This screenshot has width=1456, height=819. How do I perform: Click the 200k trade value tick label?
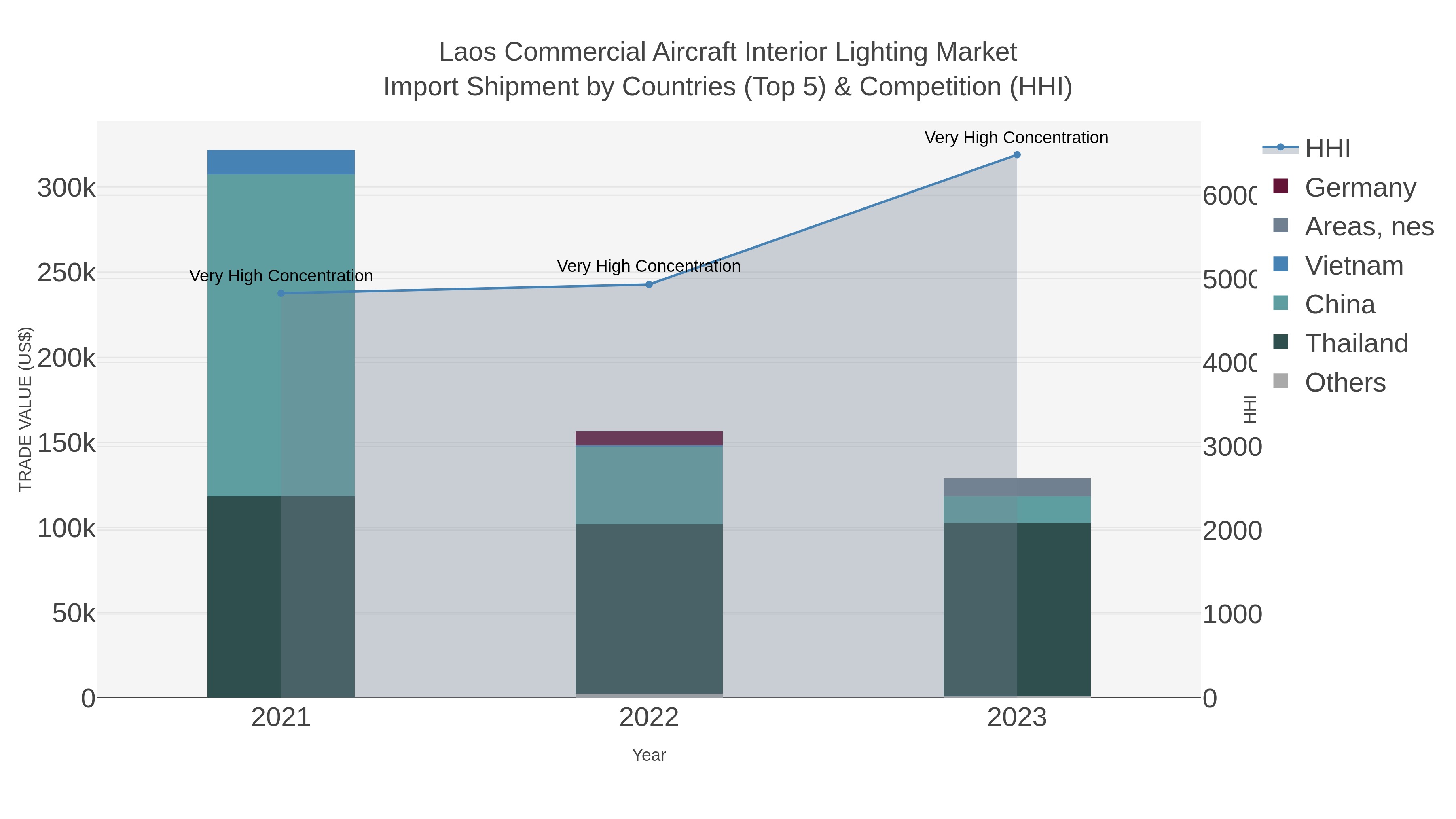coord(67,358)
